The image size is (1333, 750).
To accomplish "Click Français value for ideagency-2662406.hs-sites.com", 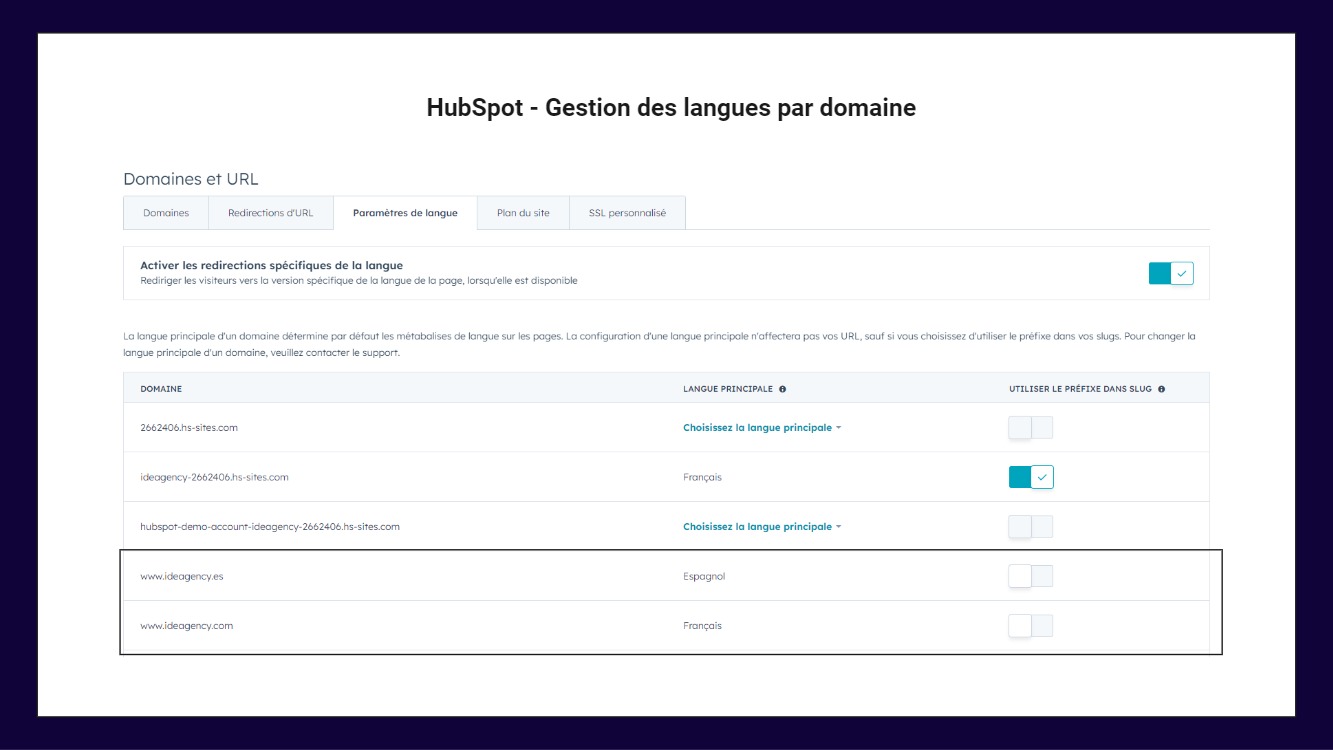I will coord(702,477).
